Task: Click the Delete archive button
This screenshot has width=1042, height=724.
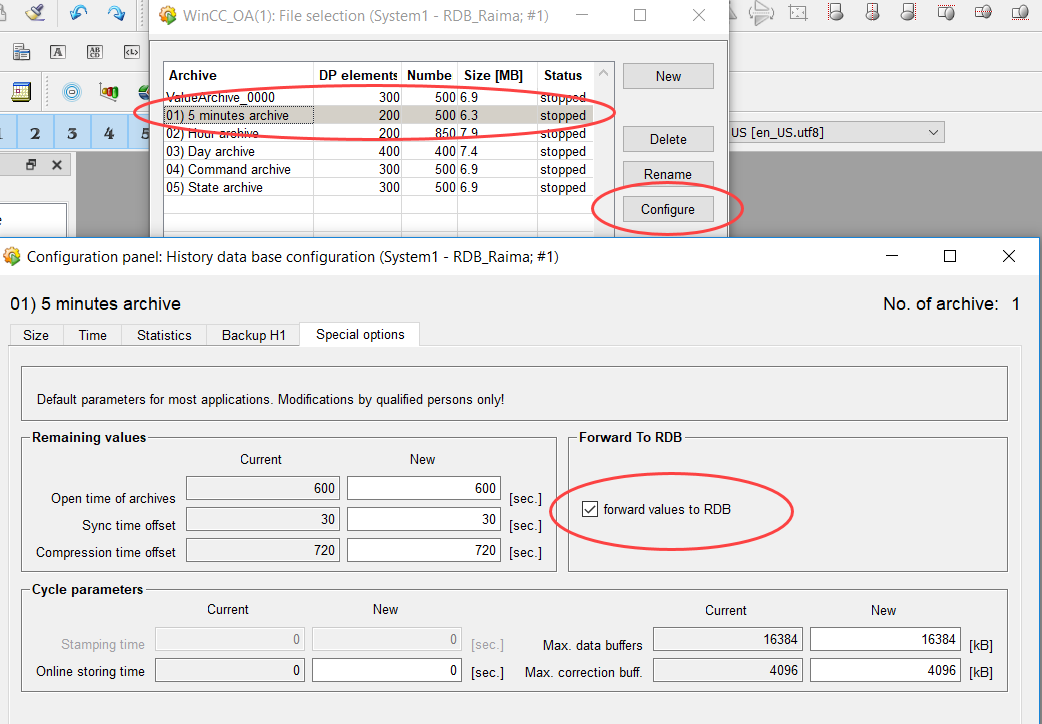Action: click(668, 139)
